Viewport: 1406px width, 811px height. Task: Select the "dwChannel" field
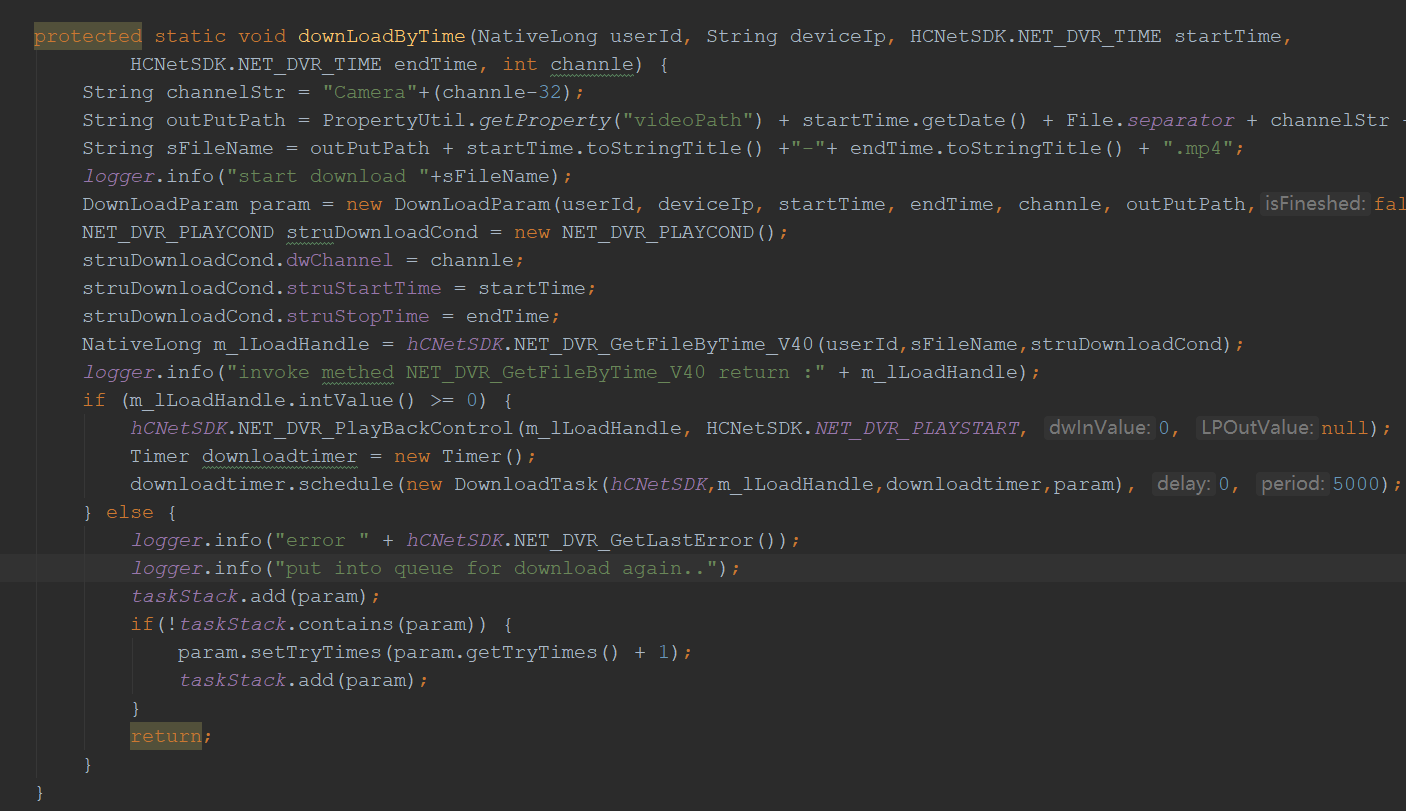click(340, 261)
